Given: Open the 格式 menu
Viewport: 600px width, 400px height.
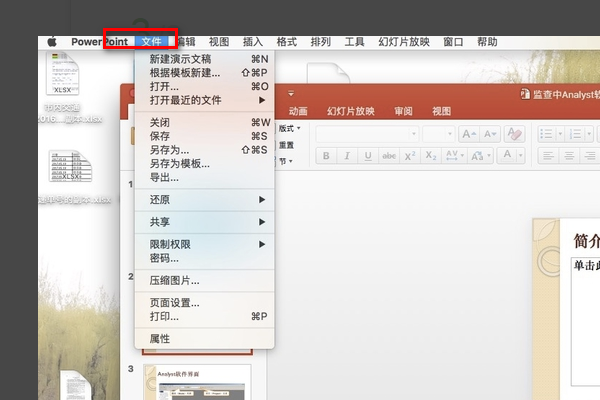Looking at the screenshot, I should (287, 41).
